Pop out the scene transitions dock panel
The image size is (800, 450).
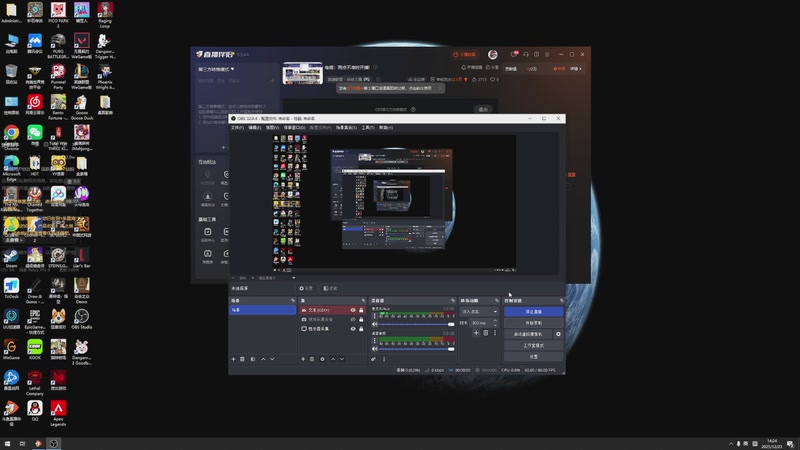click(x=496, y=301)
